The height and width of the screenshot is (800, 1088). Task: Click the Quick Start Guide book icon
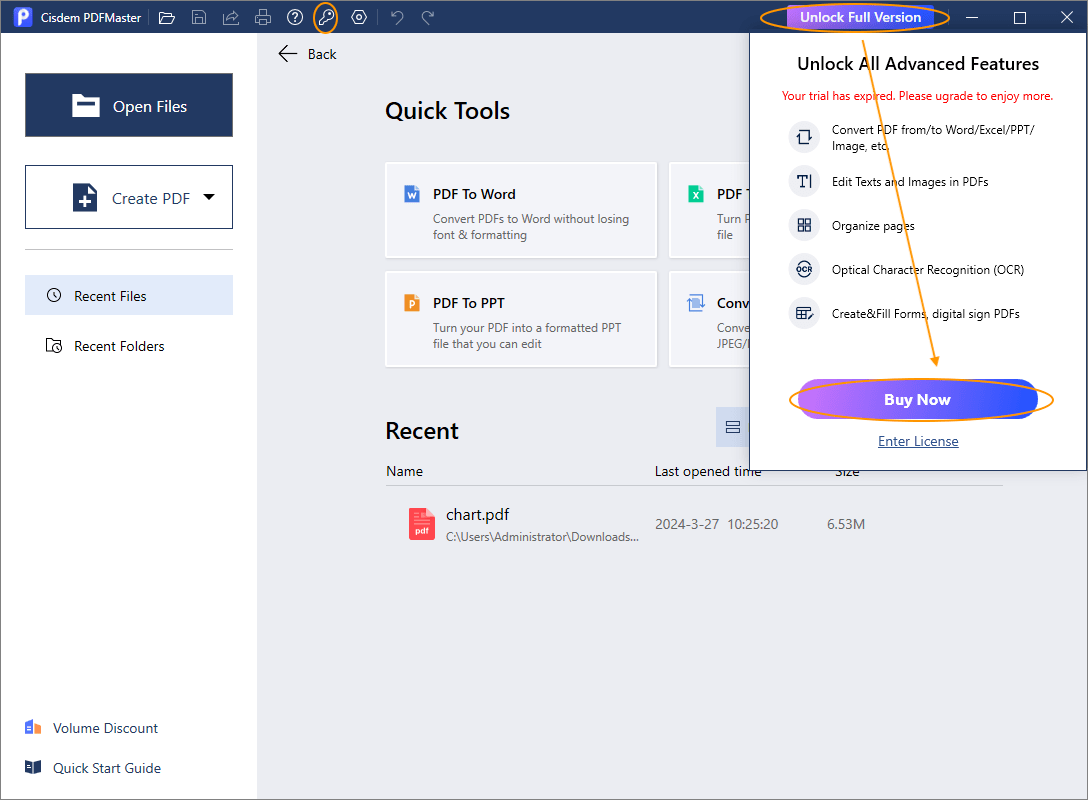(x=33, y=767)
